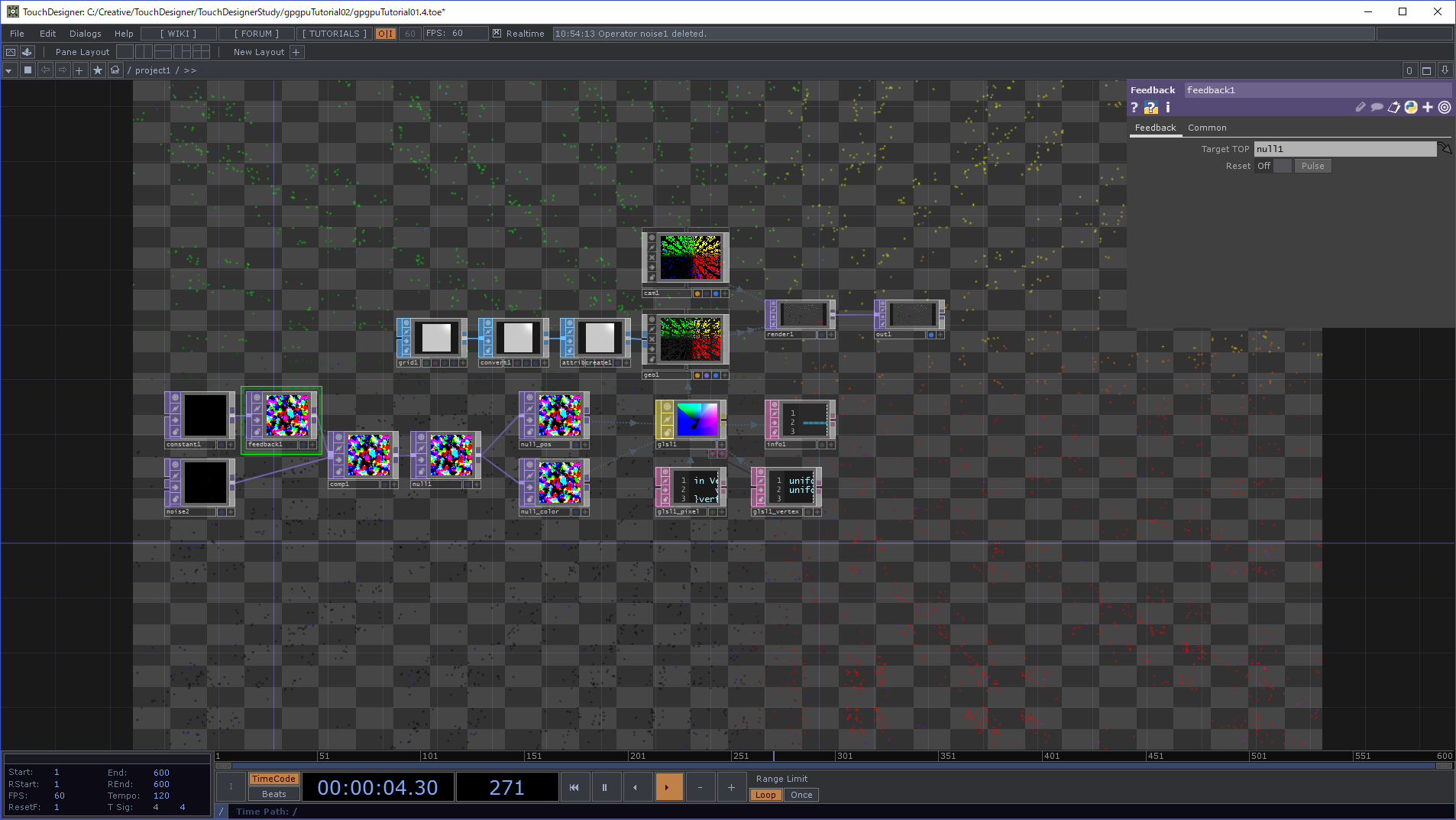The width and height of the screenshot is (1456, 820).
Task: Maximize the pane using the top-right square icon
Action: click(x=1426, y=70)
